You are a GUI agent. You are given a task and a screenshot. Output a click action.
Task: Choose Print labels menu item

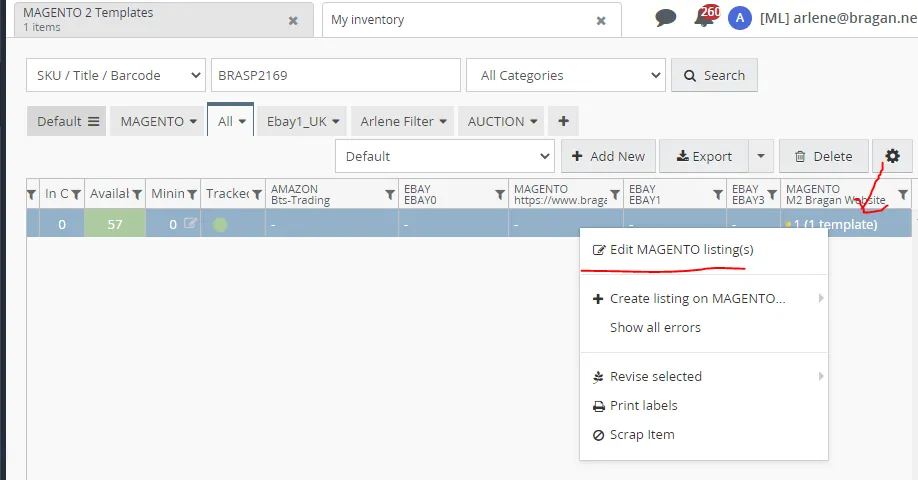[x=703, y=406]
